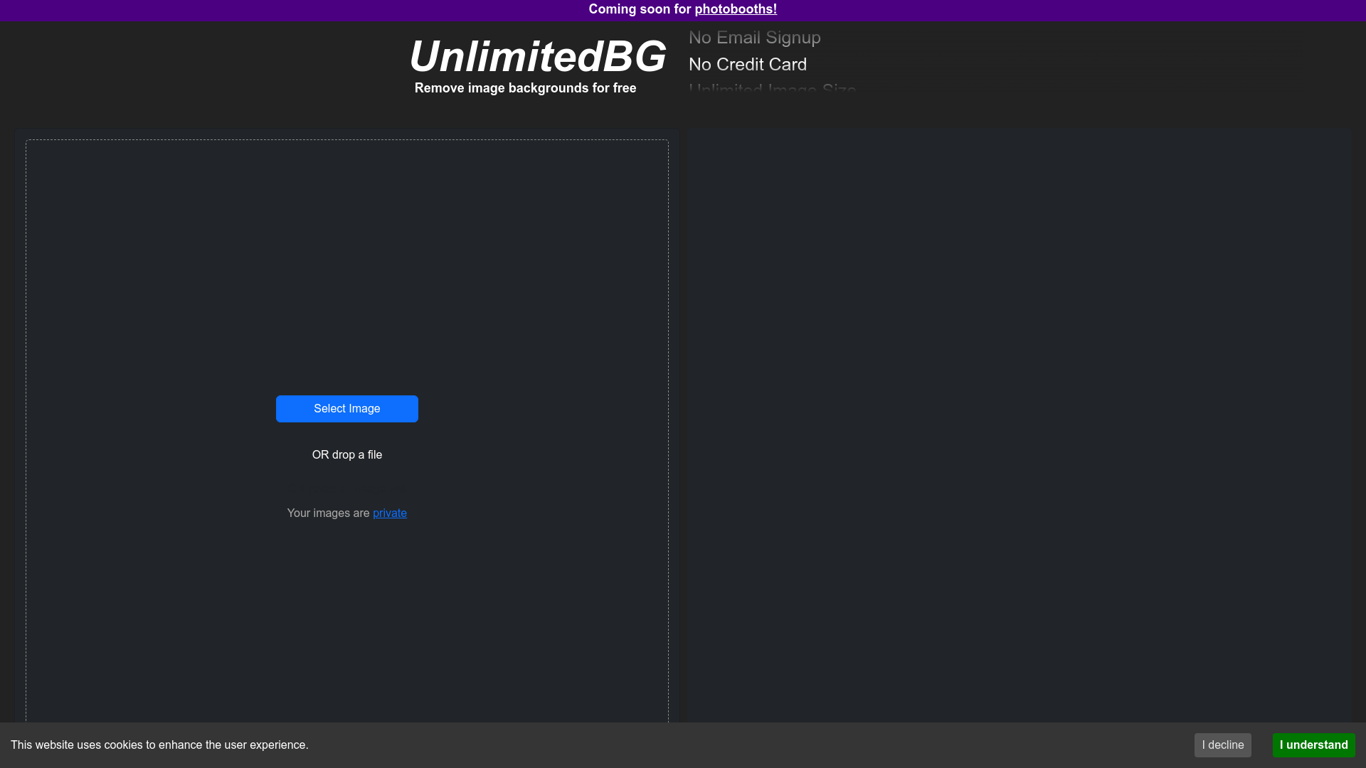Click the Select Image button
The height and width of the screenshot is (768, 1366).
(347, 408)
